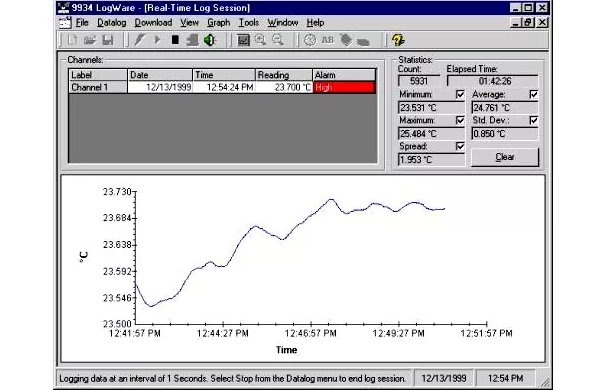Click the status bar time 12:54 PM
600x390 pixels.
coord(505,379)
